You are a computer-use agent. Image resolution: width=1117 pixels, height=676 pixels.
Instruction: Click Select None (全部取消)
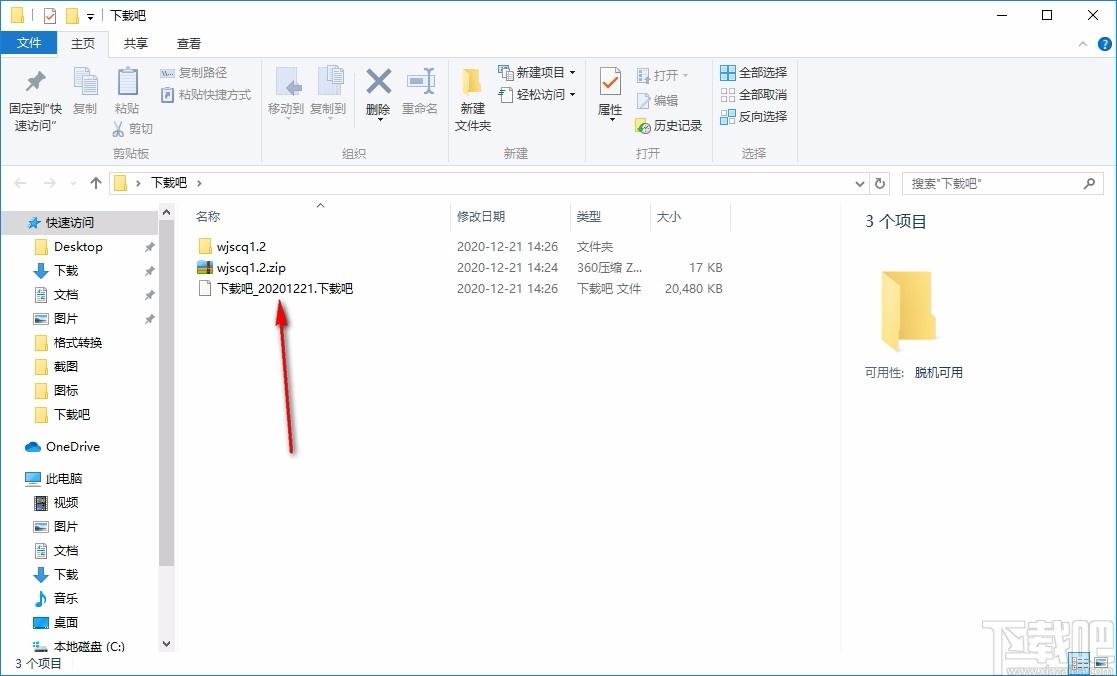tap(754, 94)
